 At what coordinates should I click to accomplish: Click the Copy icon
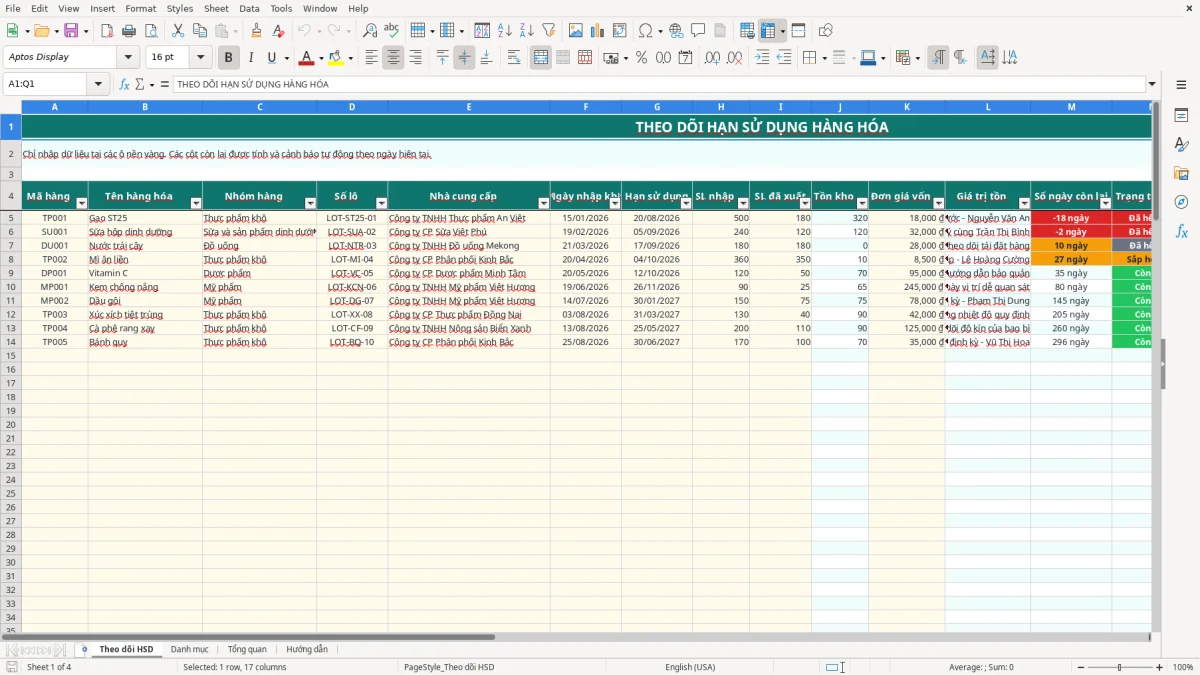tap(199, 31)
